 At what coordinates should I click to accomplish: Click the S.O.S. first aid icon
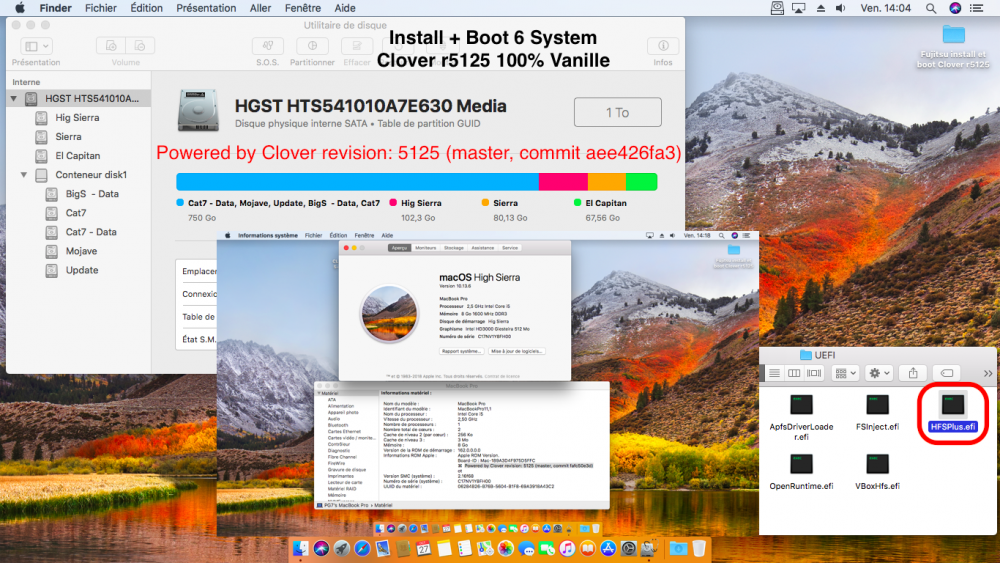pos(268,46)
